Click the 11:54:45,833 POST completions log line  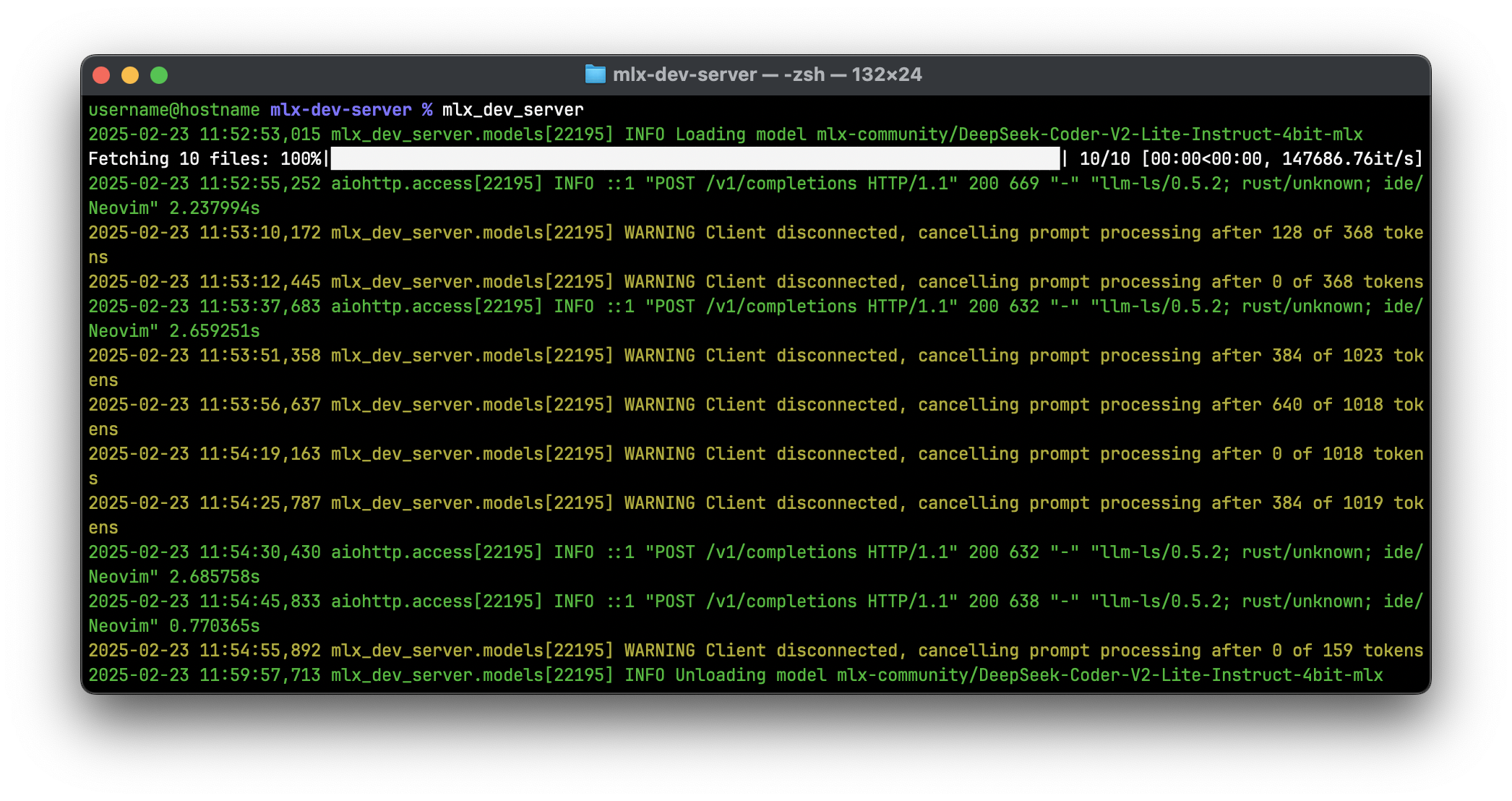(x=756, y=601)
